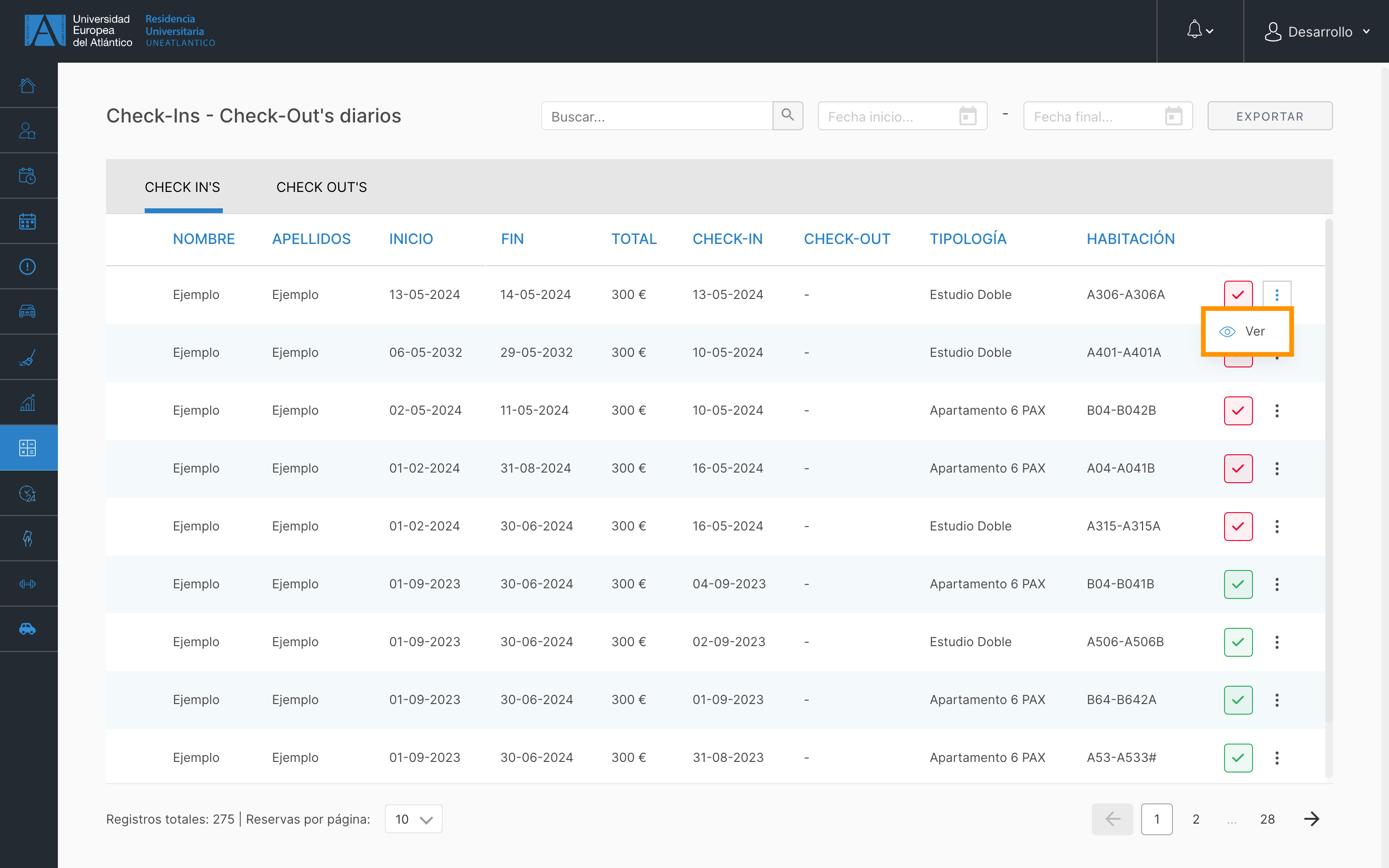Open the car outline icon in sidebar

(27, 312)
